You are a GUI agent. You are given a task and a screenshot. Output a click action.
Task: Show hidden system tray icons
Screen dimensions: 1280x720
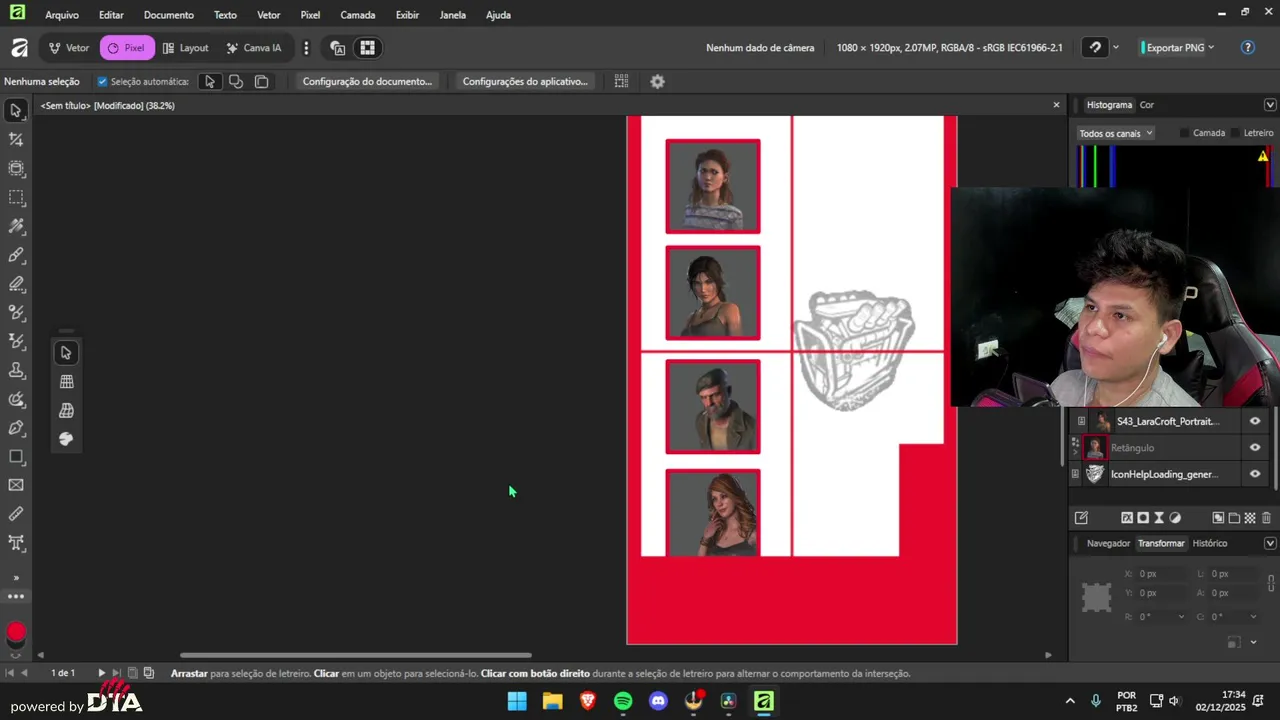tap(1070, 701)
